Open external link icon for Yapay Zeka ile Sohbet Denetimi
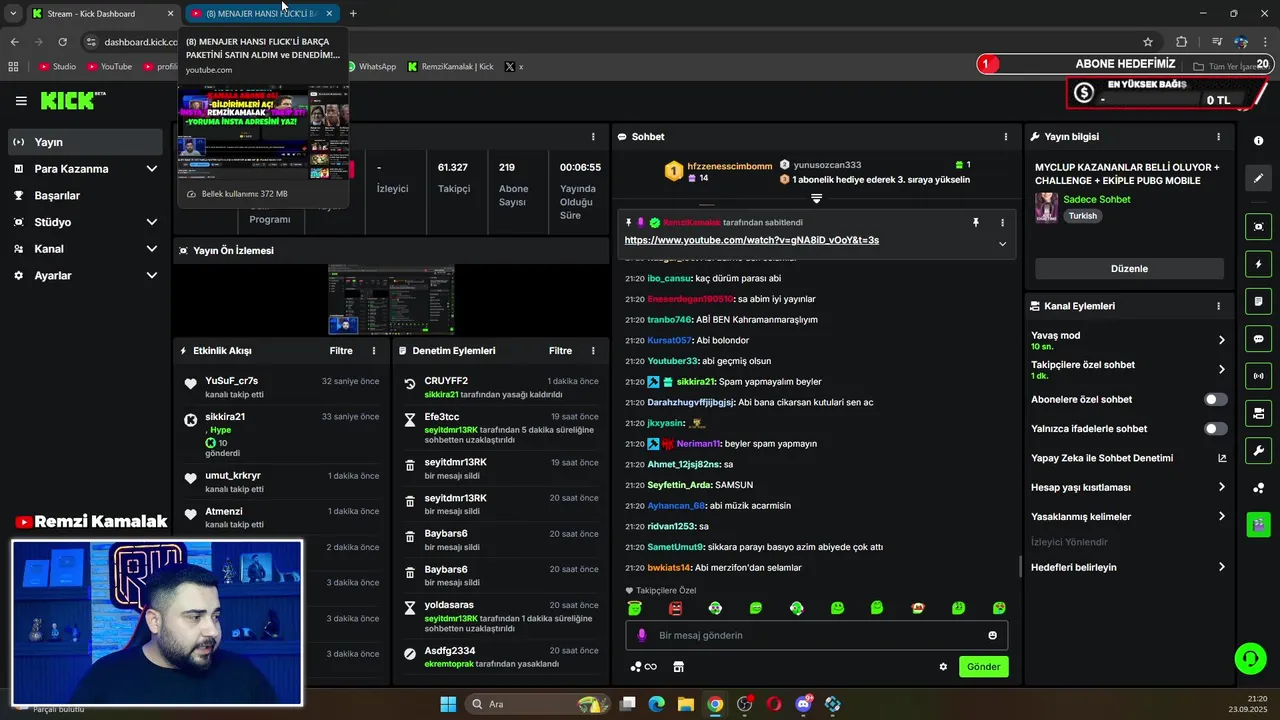Screen dimensions: 1280x720 [1221, 458]
